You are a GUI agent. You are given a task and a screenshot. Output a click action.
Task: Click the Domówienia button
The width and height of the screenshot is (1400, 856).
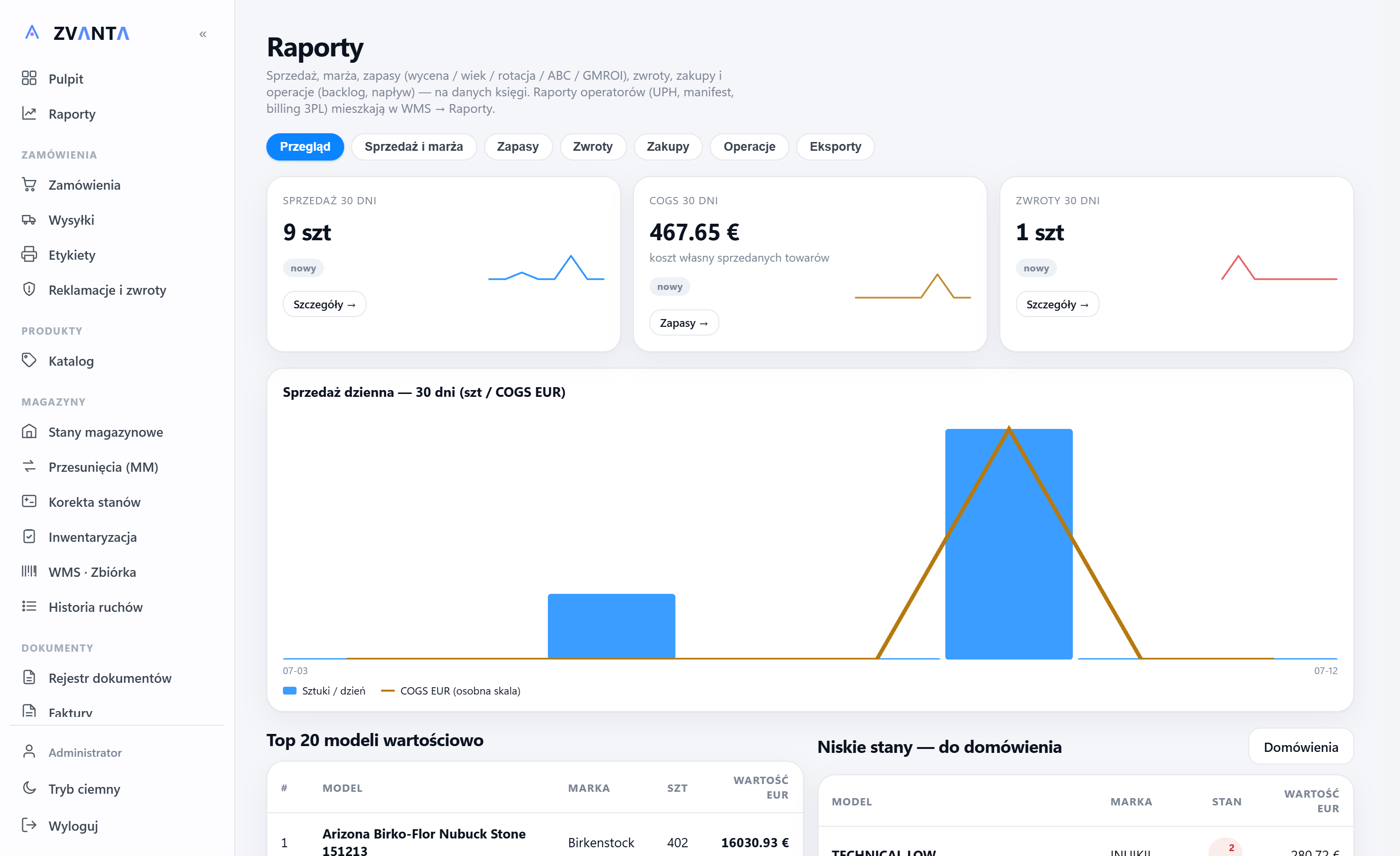point(1300,747)
